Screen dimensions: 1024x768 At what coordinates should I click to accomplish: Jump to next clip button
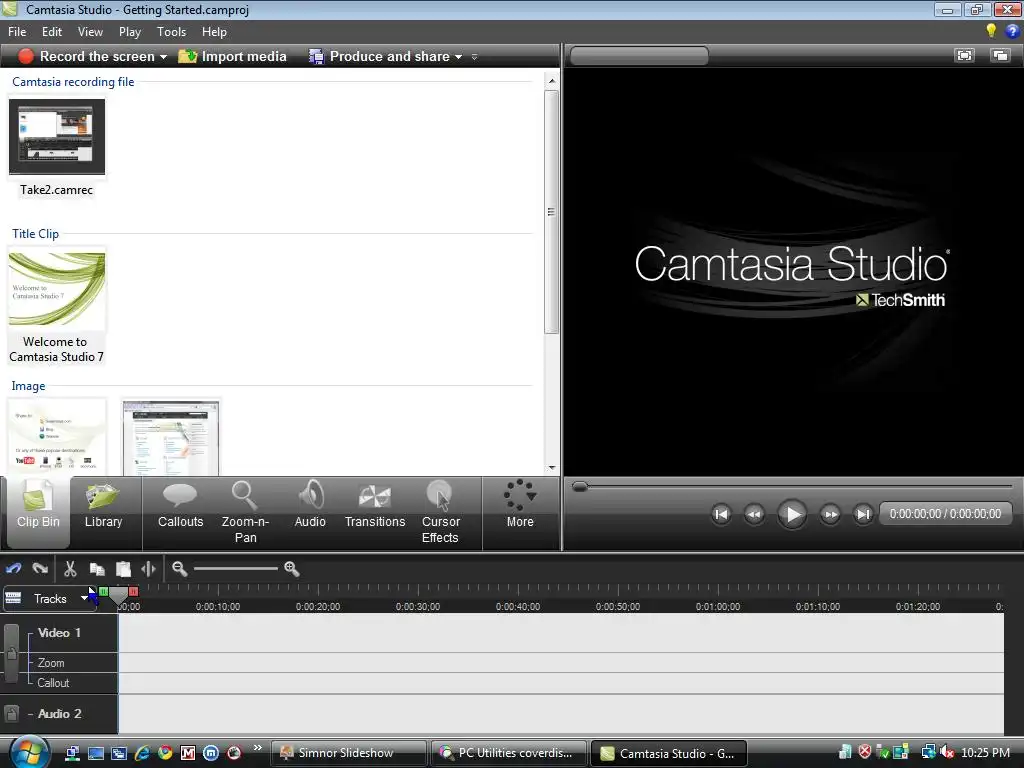(863, 514)
